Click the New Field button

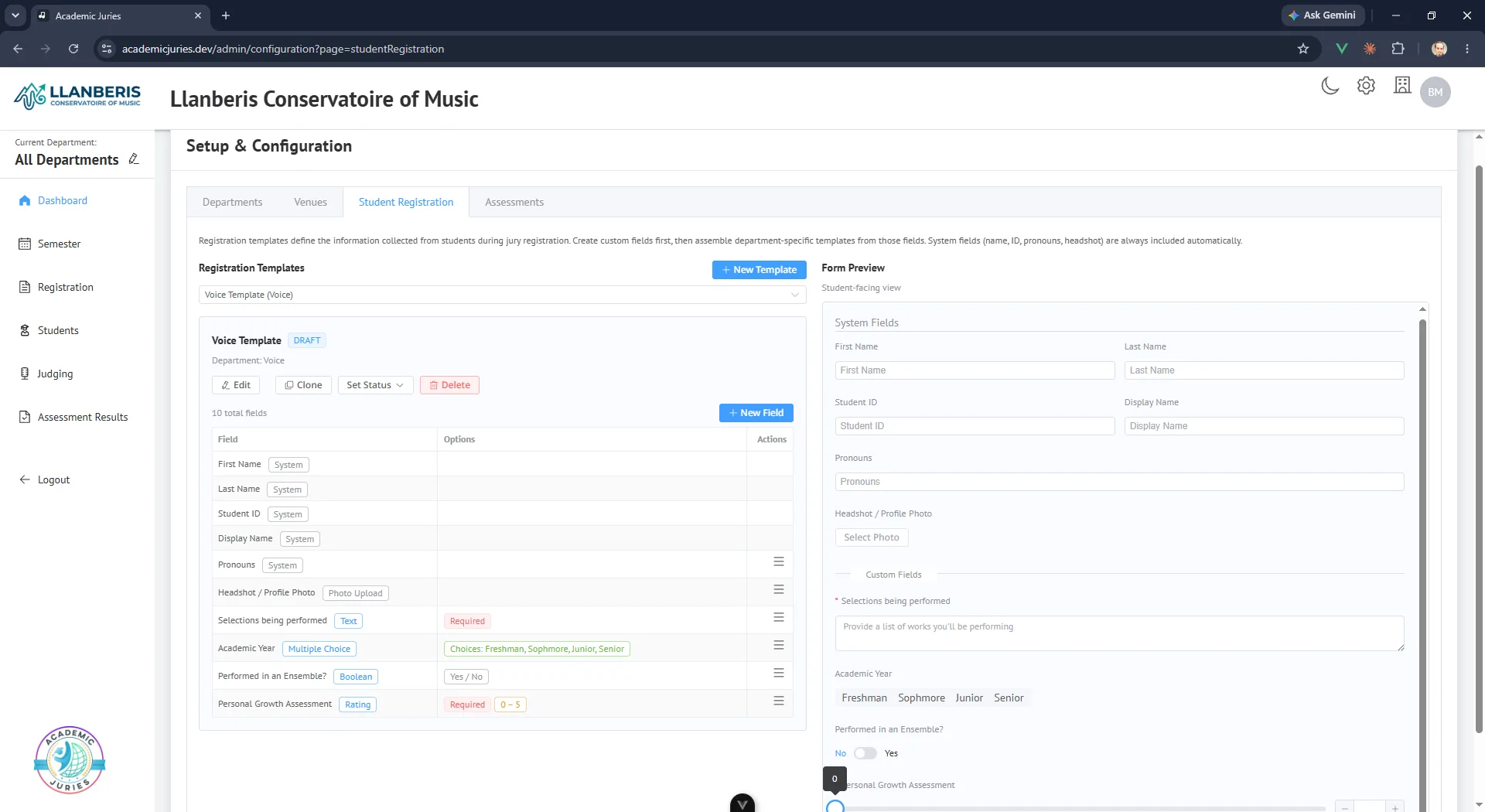(756, 413)
